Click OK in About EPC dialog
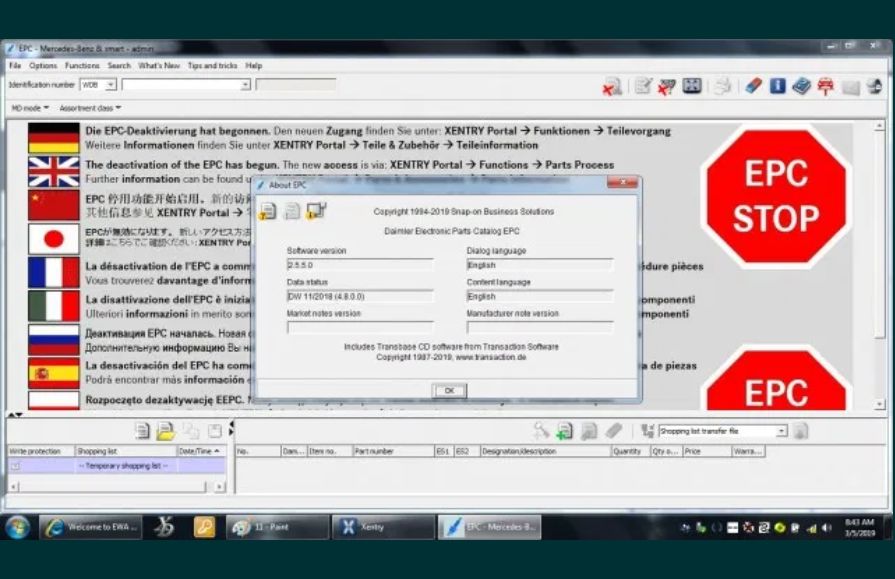 point(449,391)
